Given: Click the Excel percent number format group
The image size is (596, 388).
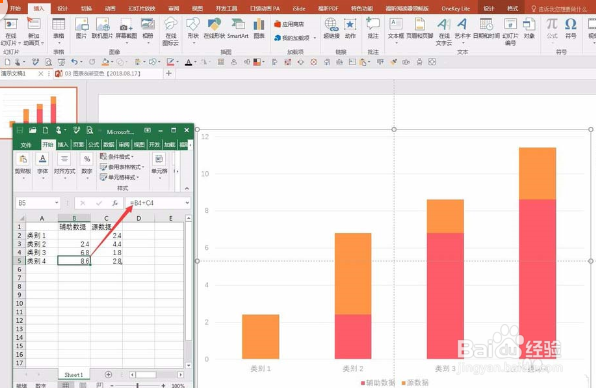Looking at the screenshot, I should (x=87, y=165).
